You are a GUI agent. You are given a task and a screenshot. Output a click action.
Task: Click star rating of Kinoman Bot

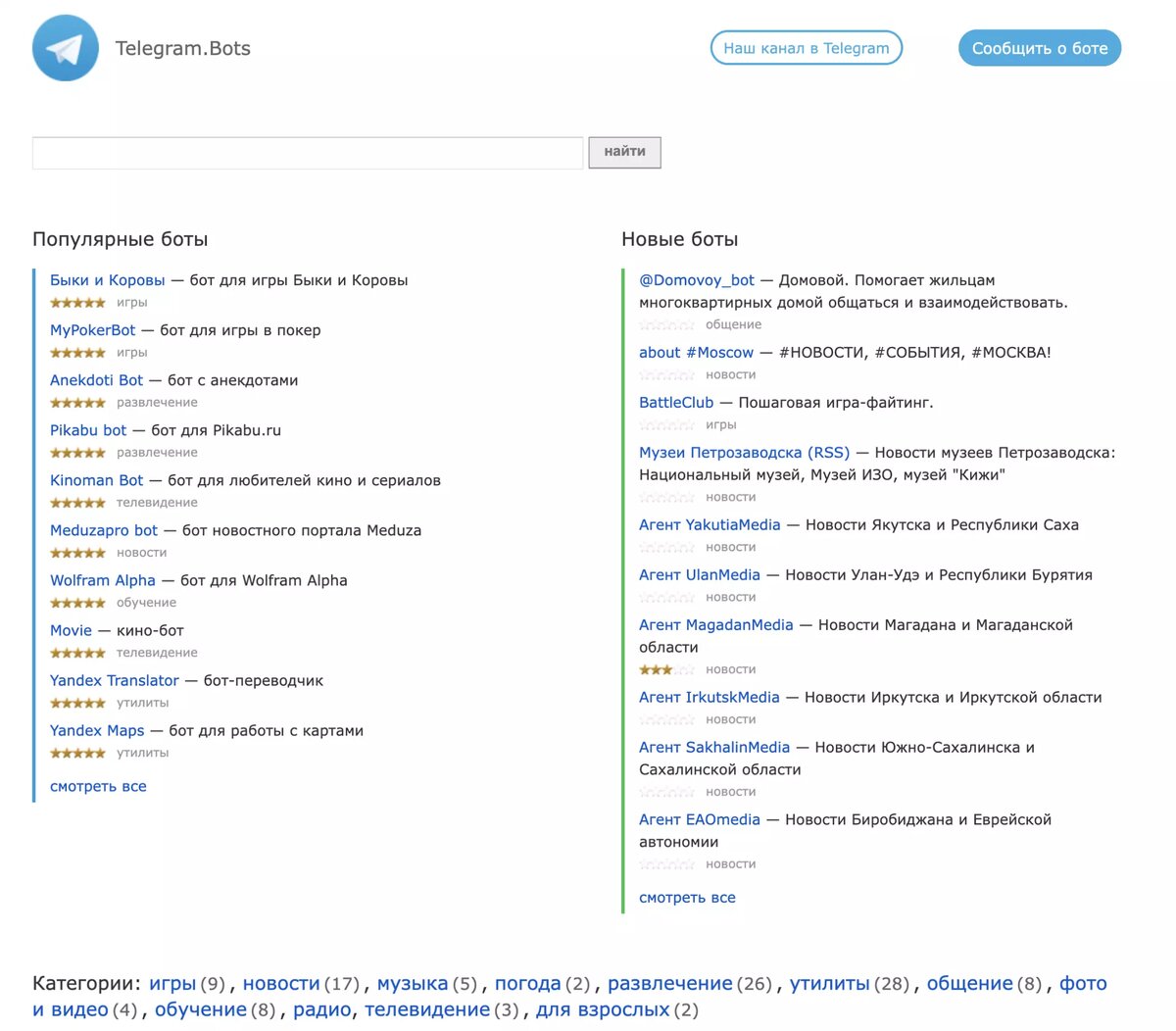tap(77, 503)
